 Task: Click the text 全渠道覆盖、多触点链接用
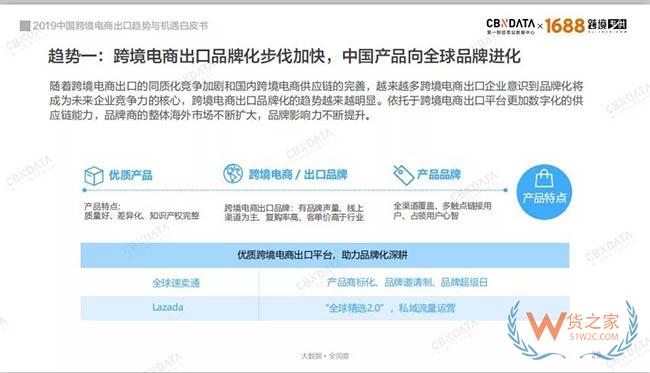coord(442,206)
